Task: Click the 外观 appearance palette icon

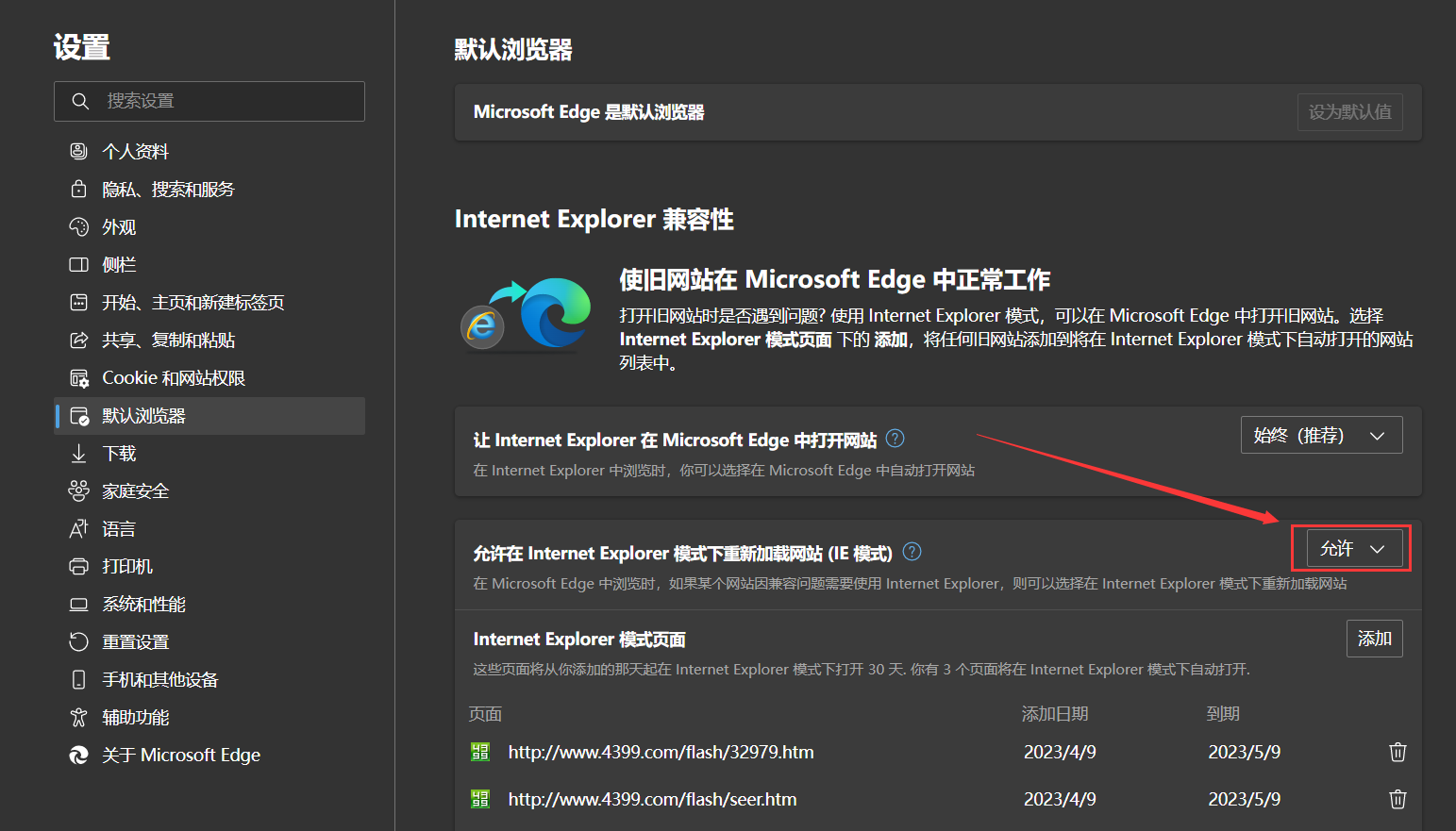Action: [79, 226]
